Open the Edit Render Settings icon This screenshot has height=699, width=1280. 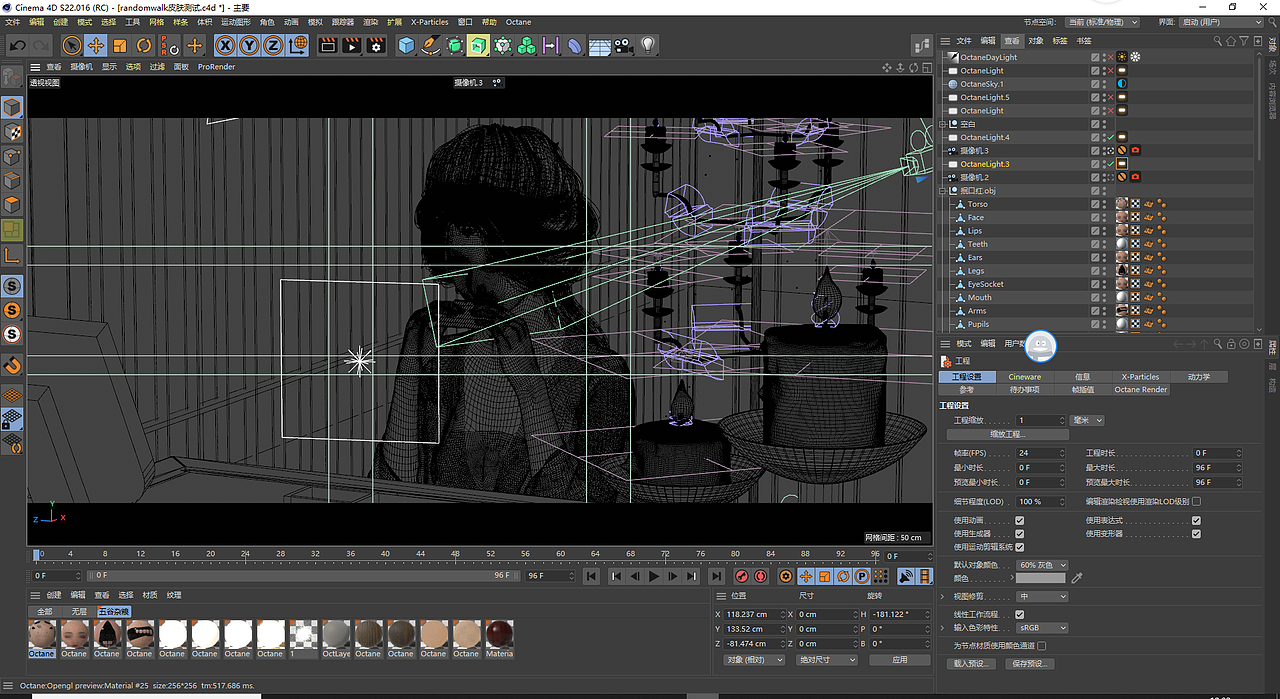[376, 45]
